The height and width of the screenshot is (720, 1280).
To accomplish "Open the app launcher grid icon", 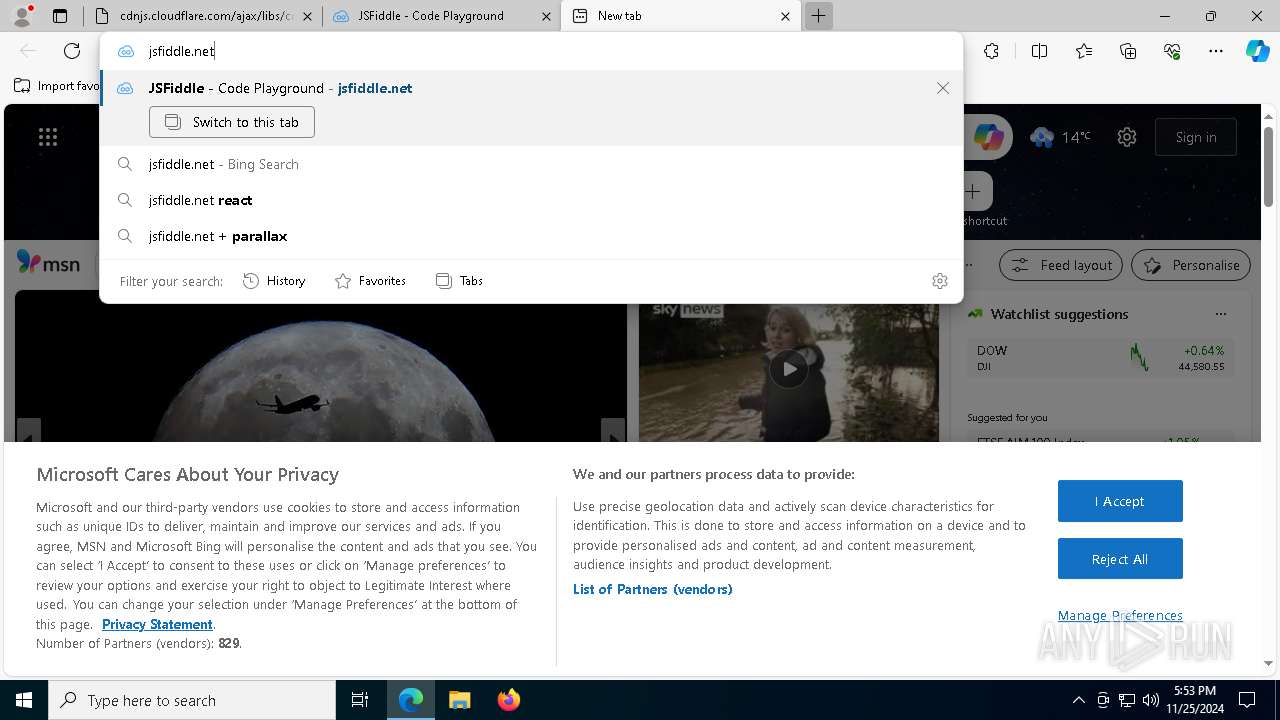I will [48, 137].
